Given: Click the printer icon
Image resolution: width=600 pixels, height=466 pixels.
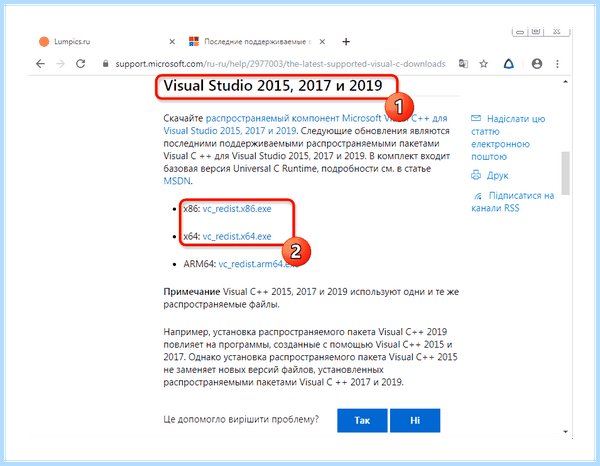Looking at the screenshot, I should 476,175.
